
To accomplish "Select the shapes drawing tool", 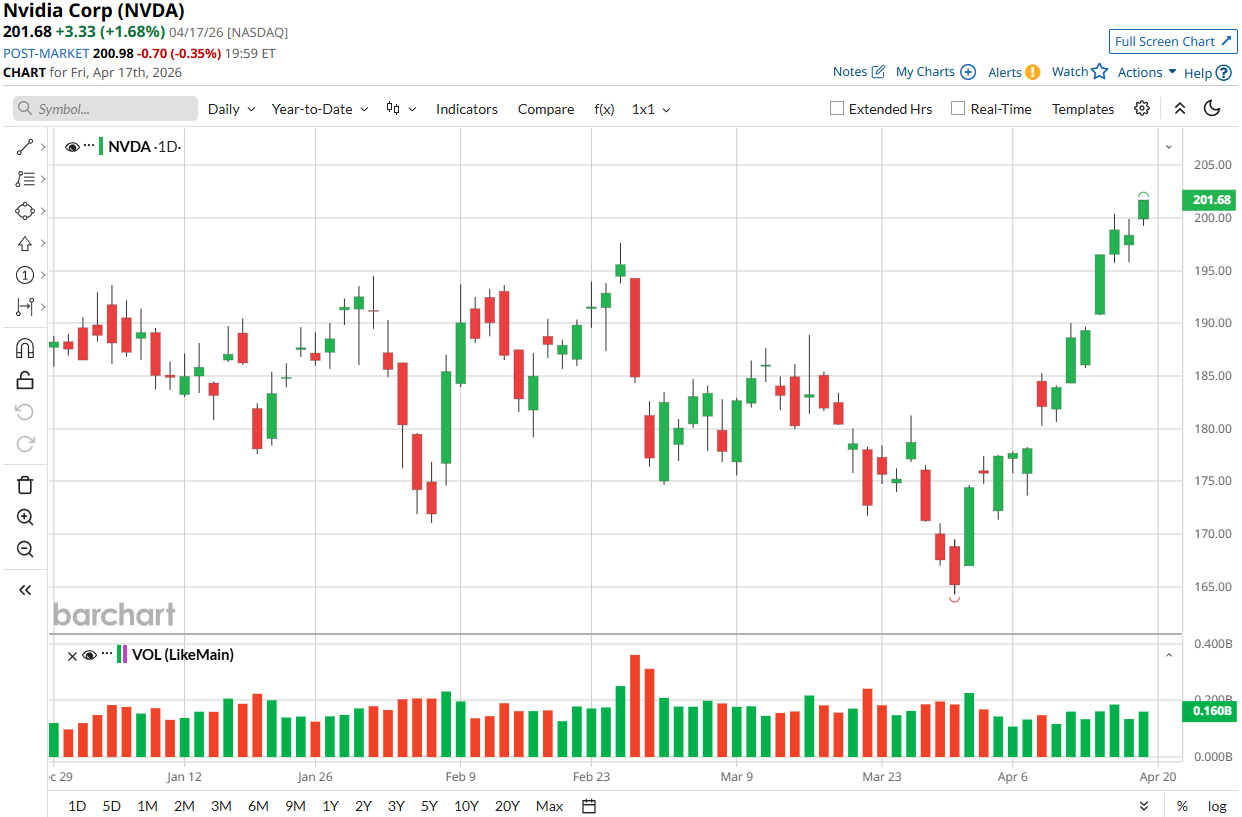I will (25, 211).
